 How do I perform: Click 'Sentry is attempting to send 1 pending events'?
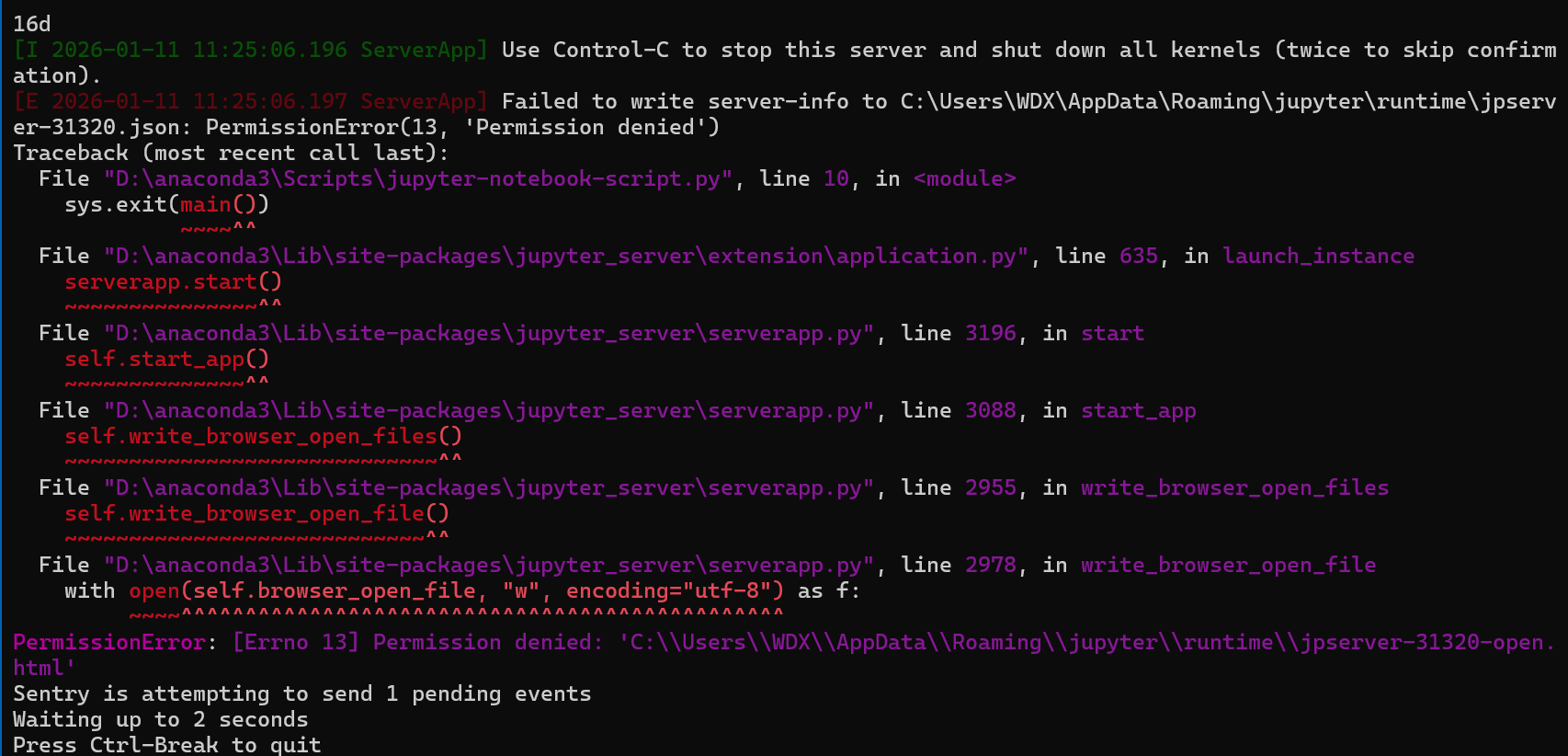pos(302,693)
